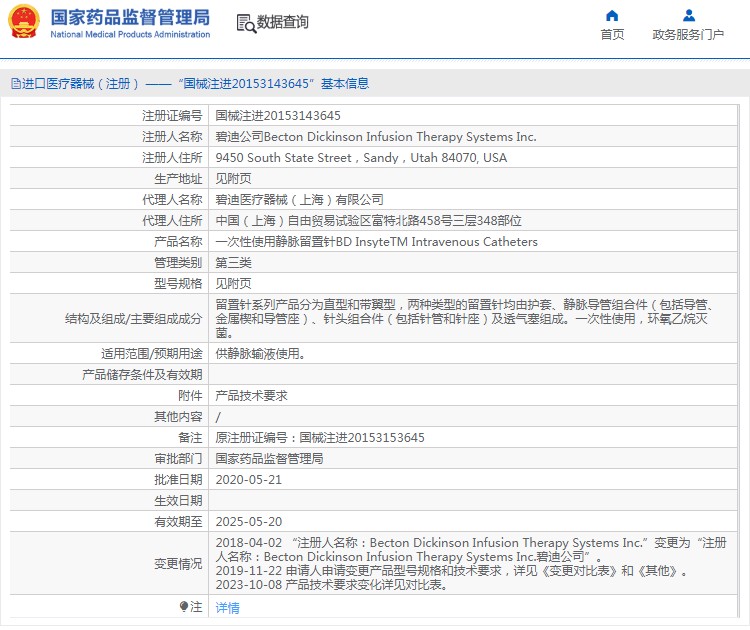Click 产品技术要求 attachment value

(x=251, y=396)
